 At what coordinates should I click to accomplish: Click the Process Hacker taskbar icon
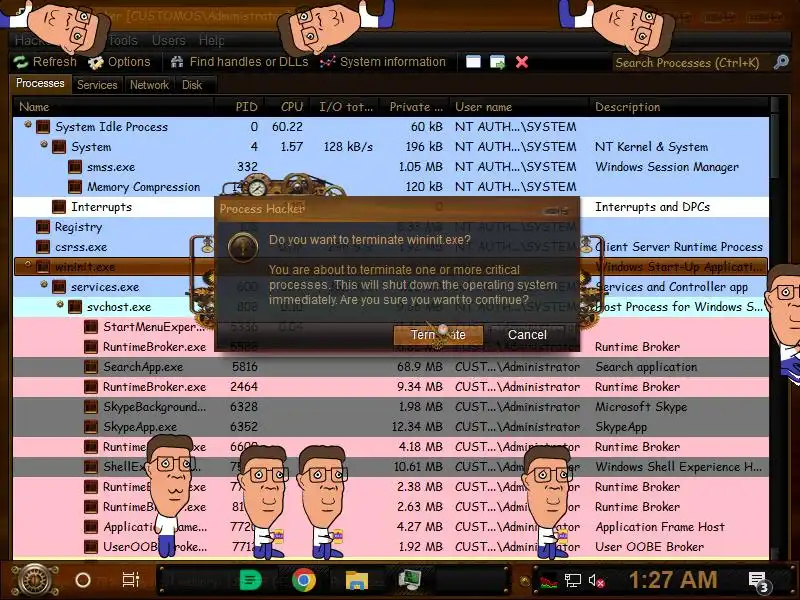click(x=409, y=580)
